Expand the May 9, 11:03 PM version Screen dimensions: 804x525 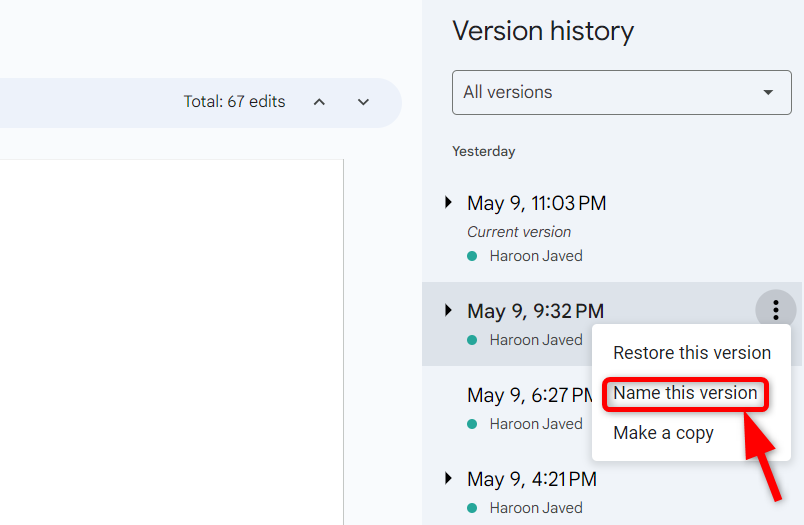point(449,202)
